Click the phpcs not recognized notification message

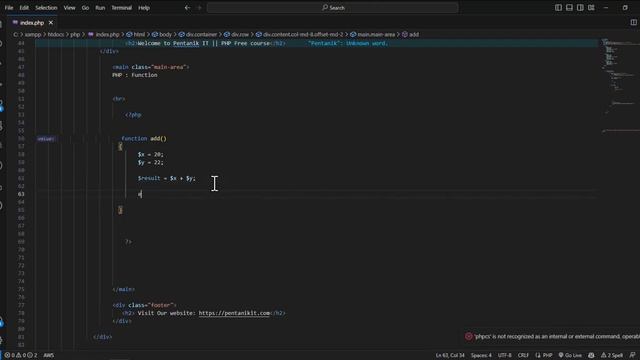coord(556,336)
